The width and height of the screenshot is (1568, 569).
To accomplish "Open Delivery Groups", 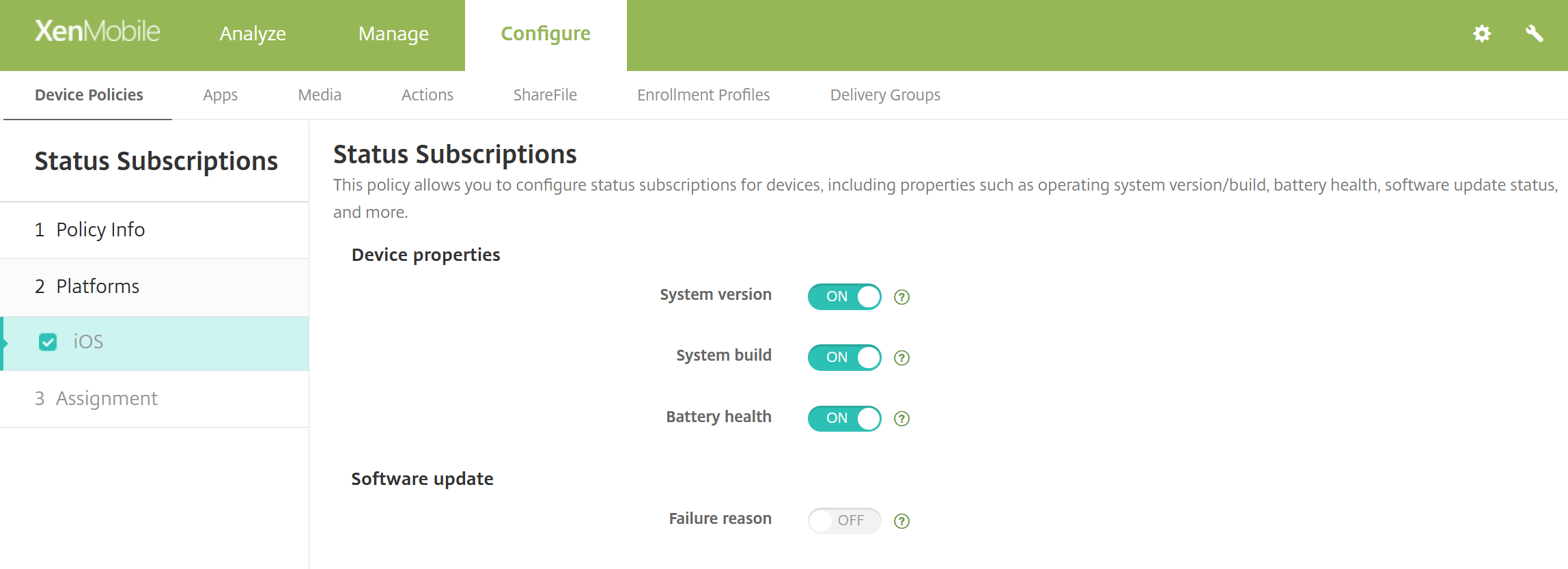I will 884,94.
